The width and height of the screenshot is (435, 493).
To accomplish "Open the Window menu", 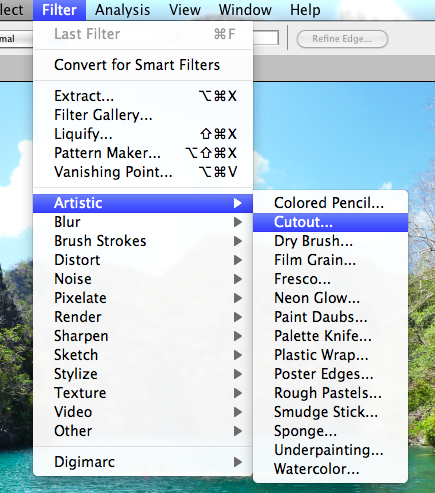I will (245, 10).
